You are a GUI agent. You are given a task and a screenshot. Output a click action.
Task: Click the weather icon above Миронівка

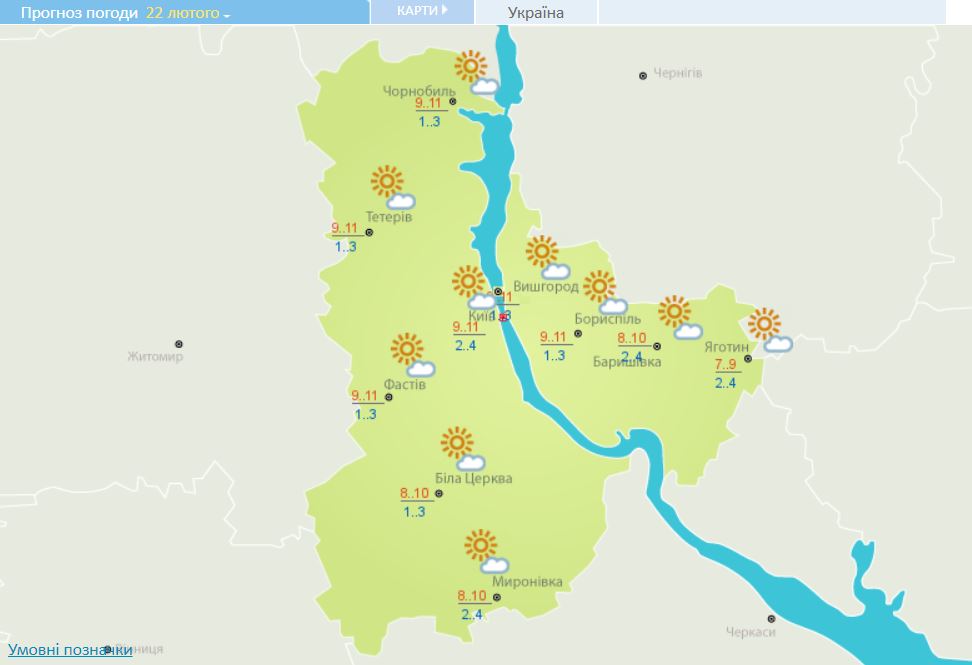click(487, 551)
